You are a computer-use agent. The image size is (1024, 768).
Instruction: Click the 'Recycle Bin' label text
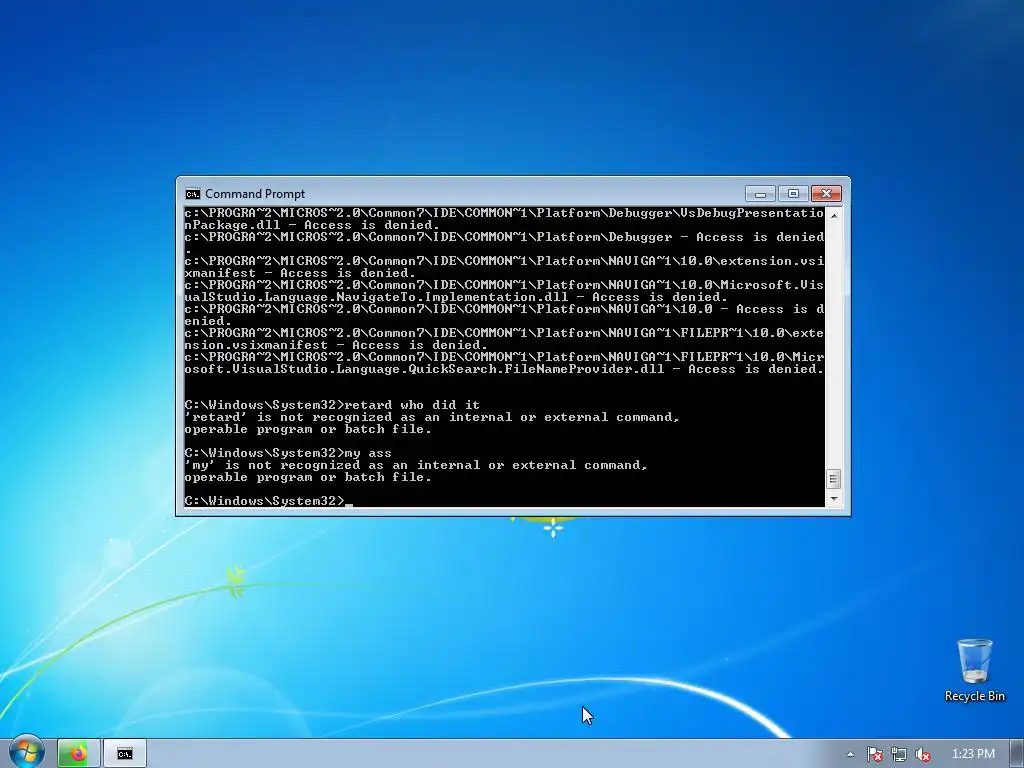974,696
